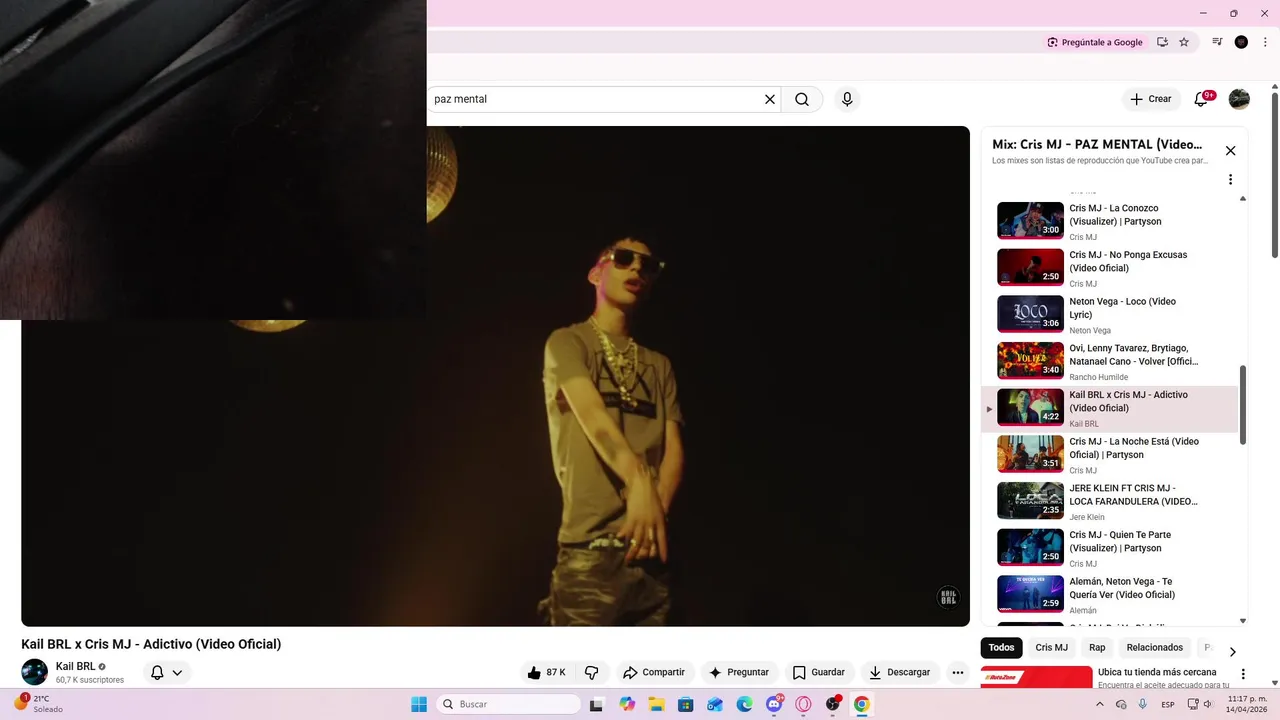Select the Todos filter chip

(1001, 648)
